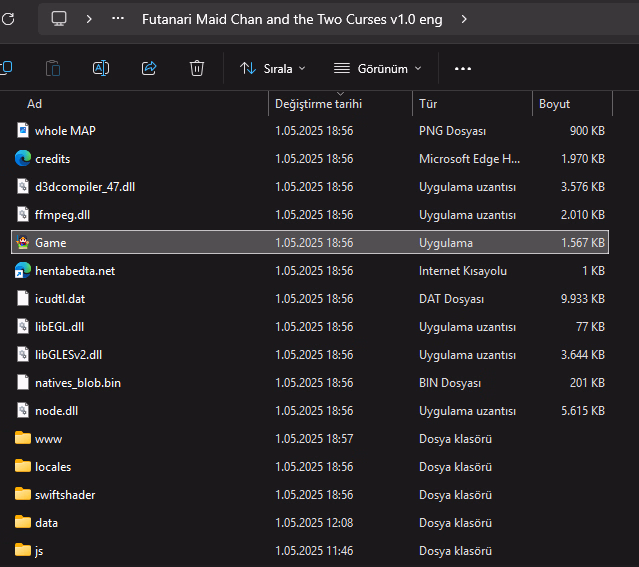
Task: Click the file name "credits"
Action: pos(53,159)
